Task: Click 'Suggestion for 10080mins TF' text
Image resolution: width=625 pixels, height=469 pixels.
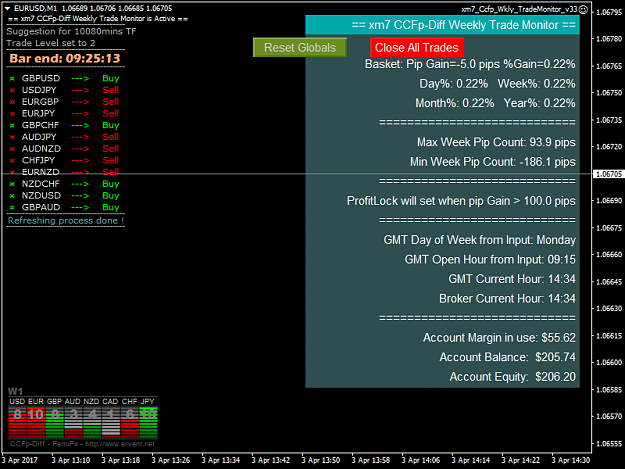Action: (71, 31)
